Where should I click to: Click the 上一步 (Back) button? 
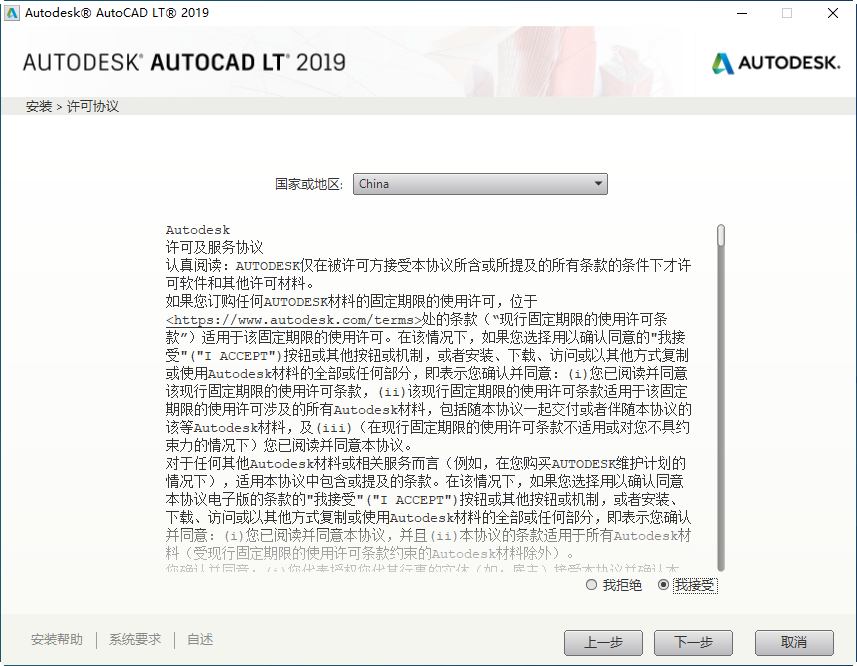[x=603, y=643]
